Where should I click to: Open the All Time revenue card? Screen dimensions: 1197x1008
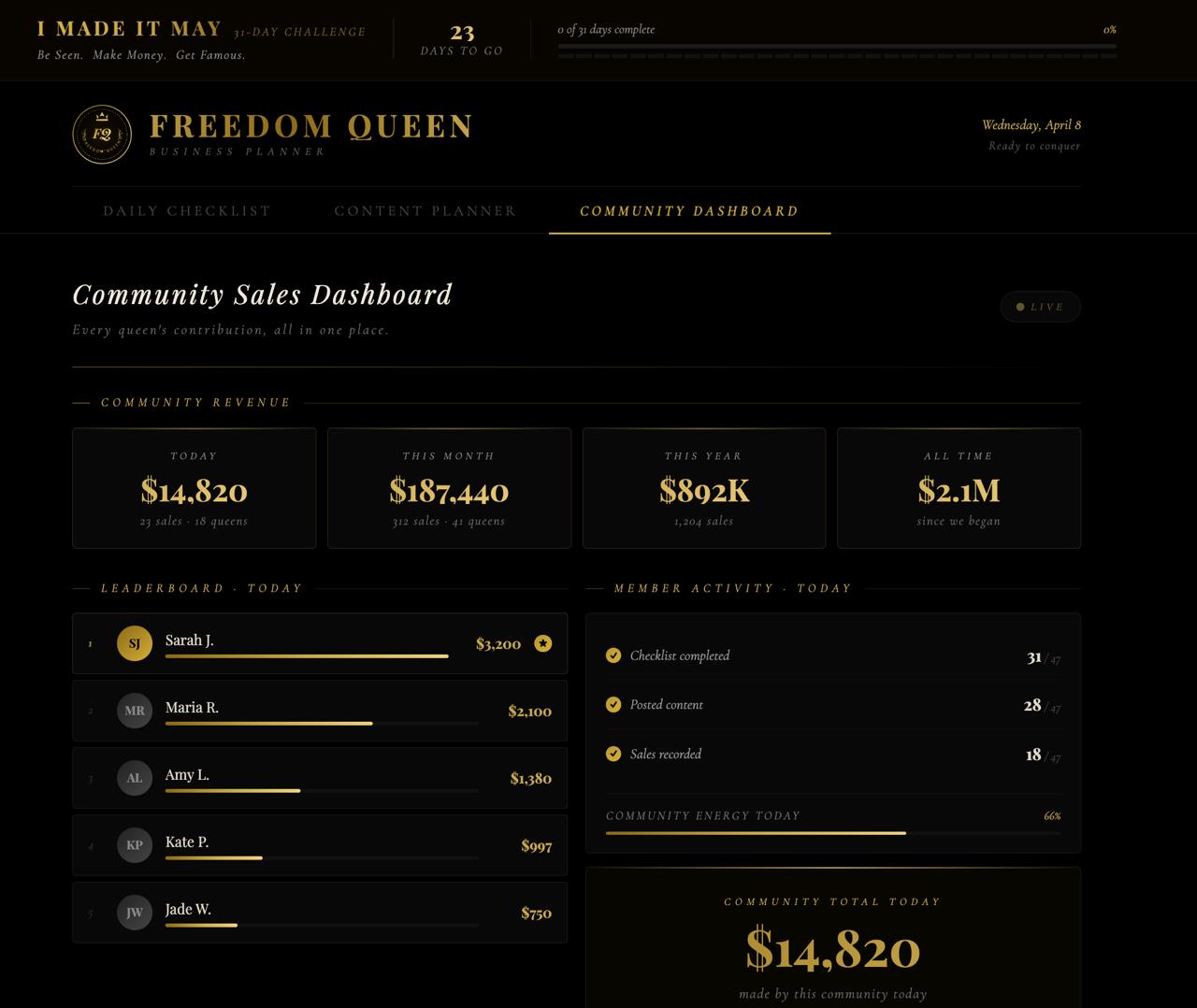(959, 488)
